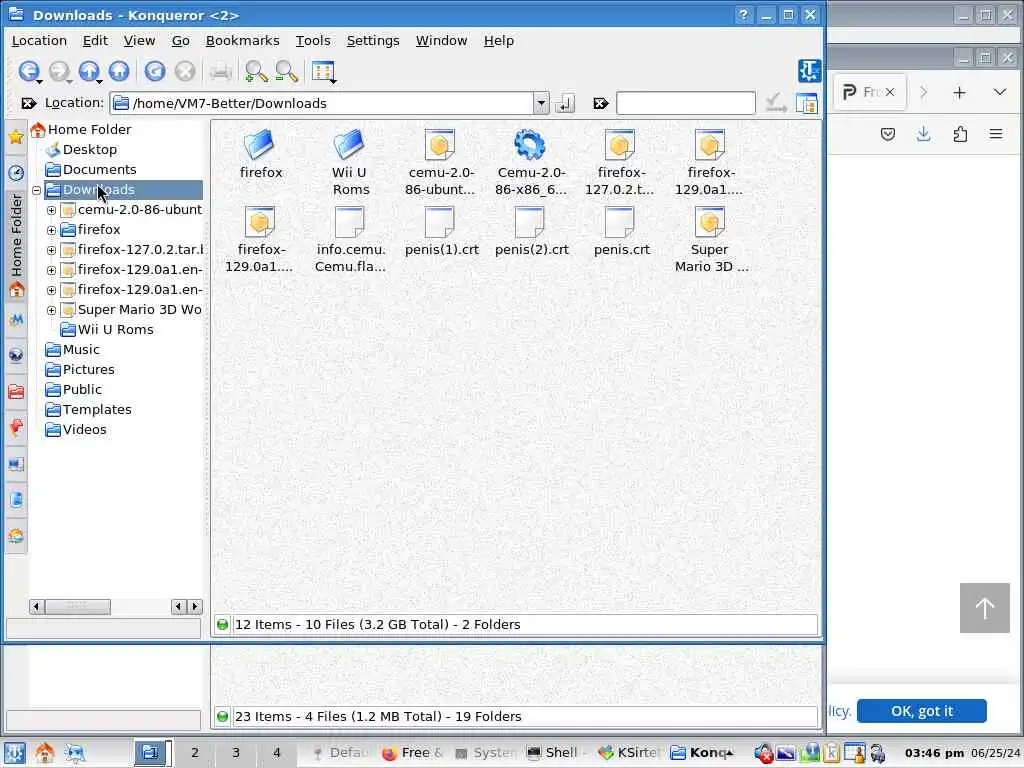Click the download icon in browser window
Image resolution: width=1024 pixels, height=768 pixels.
point(923,135)
